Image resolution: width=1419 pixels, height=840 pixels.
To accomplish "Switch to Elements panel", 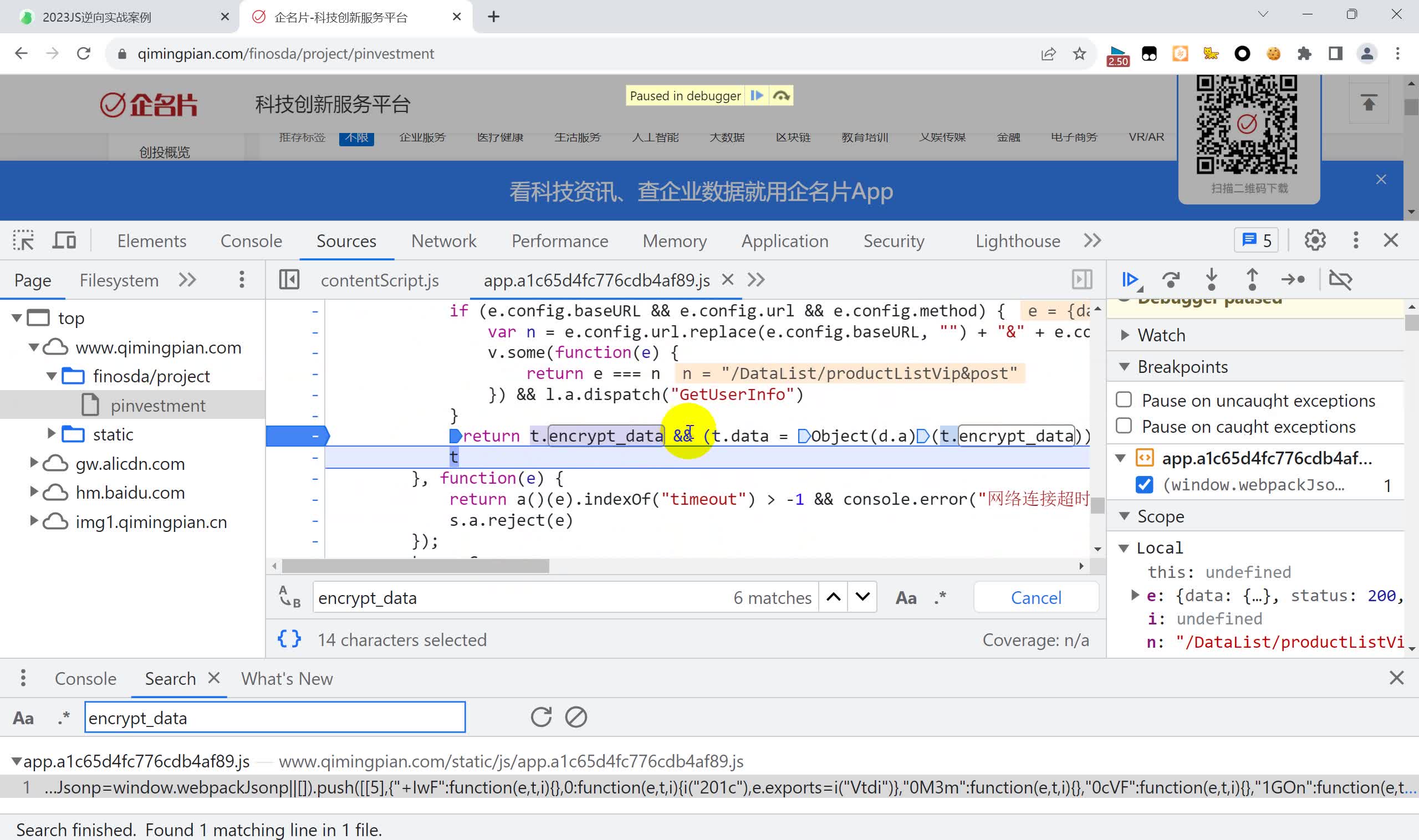I will (x=152, y=240).
